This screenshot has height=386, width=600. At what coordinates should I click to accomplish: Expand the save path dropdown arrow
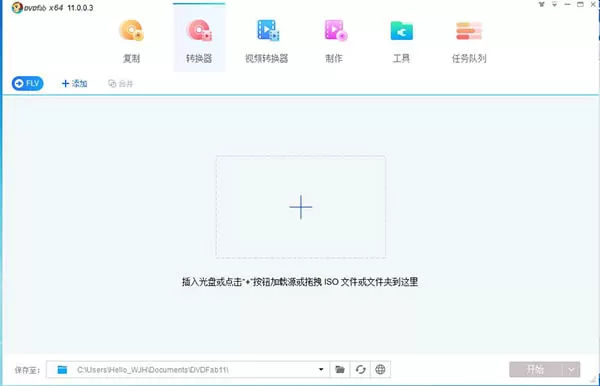pyautogui.click(x=321, y=370)
